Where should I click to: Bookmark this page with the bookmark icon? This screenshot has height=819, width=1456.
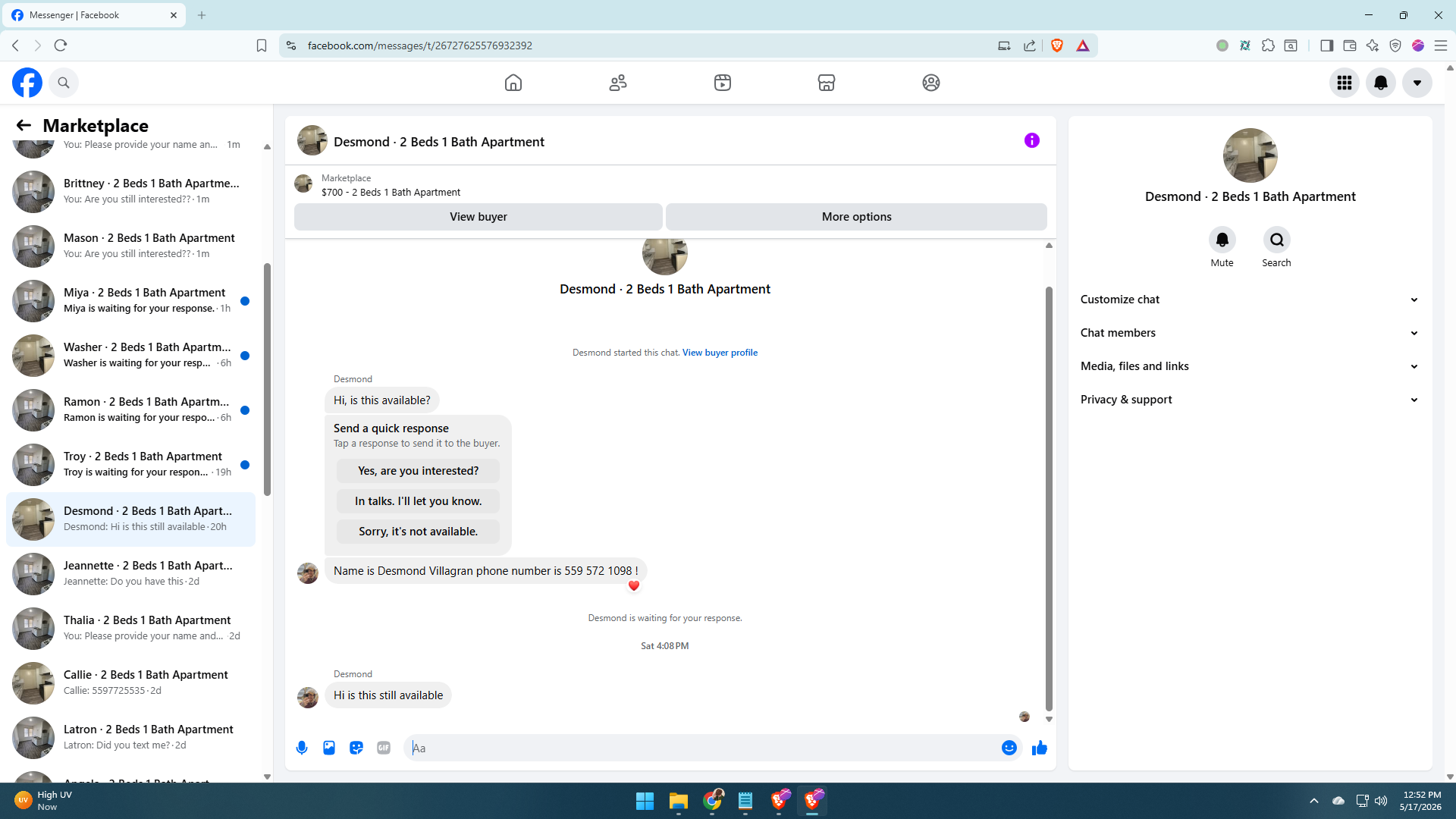tap(262, 45)
